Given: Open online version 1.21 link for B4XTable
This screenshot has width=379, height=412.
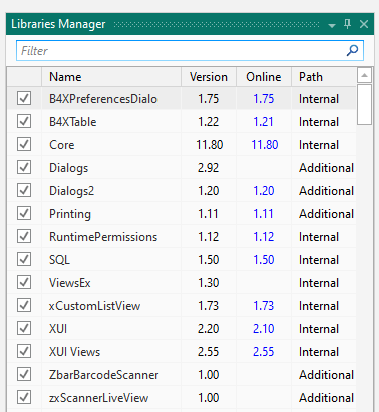Looking at the screenshot, I should tap(264, 122).
